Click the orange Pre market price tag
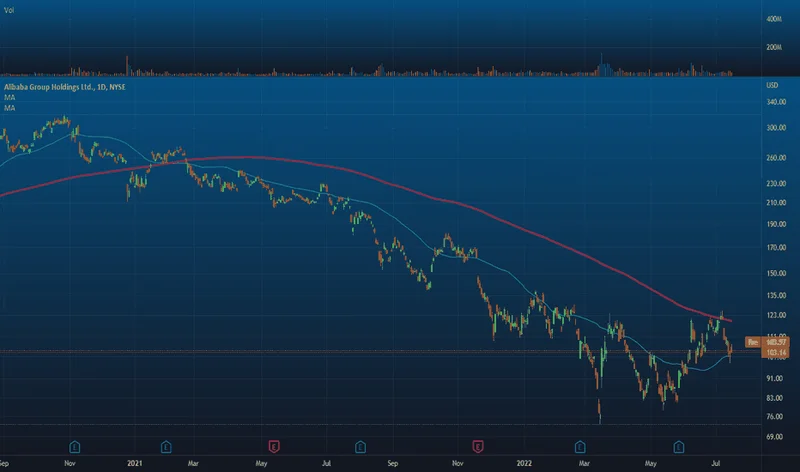Image resolution: width=800 pixels, height=472 pixels. coord(755,344)
